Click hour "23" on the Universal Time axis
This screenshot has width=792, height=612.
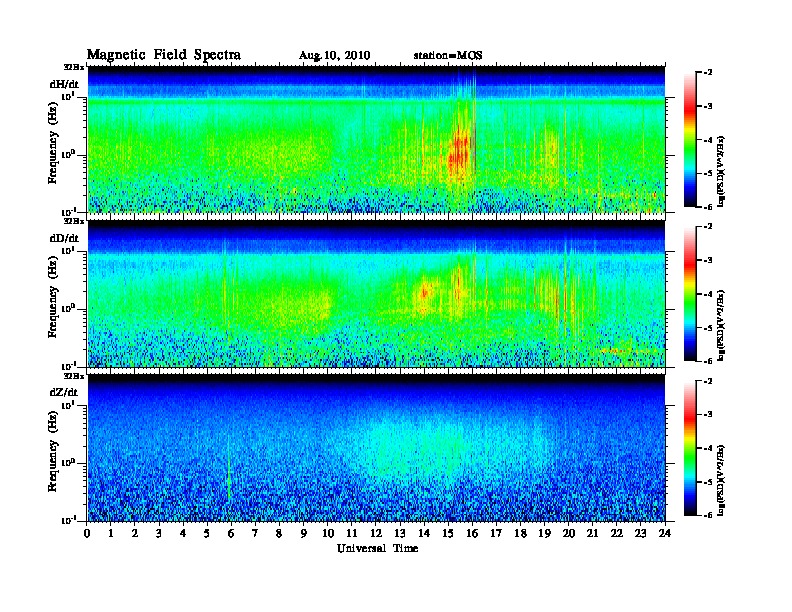pyautogui.click(x=640, y=533)
